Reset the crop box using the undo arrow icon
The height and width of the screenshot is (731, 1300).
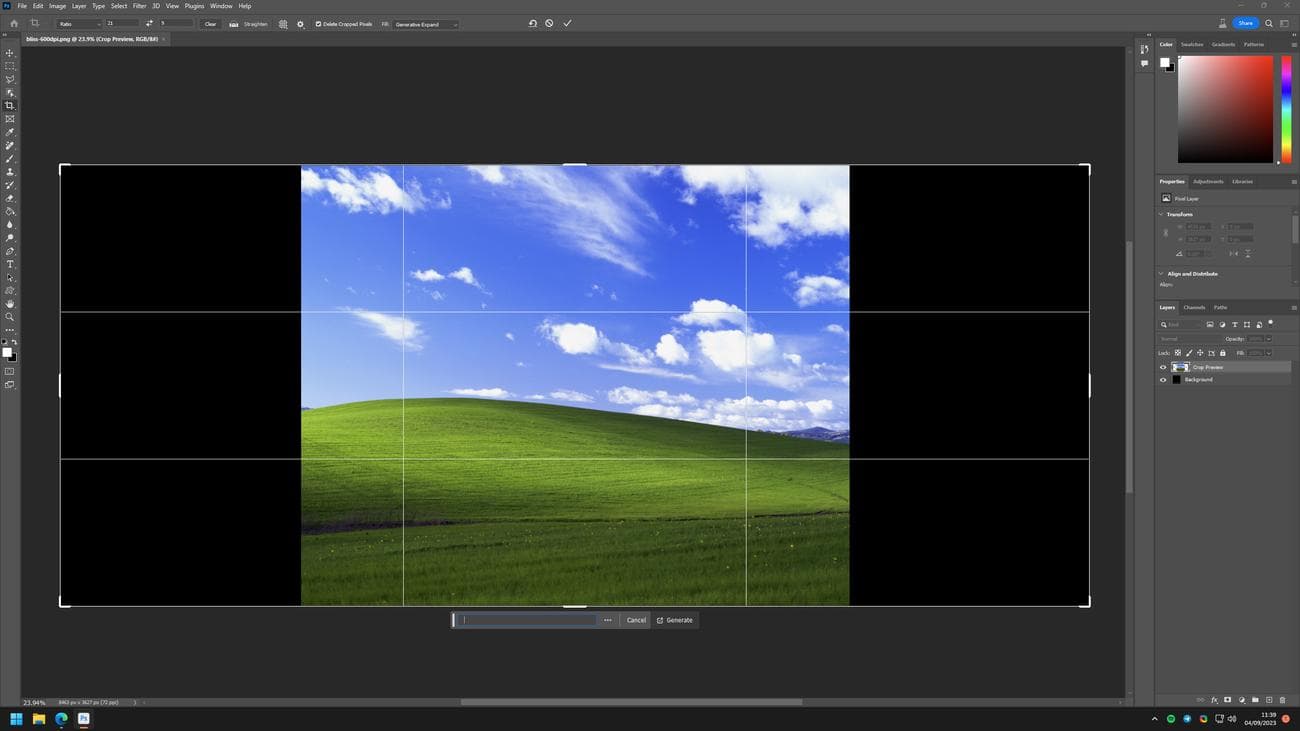point(532,23)
